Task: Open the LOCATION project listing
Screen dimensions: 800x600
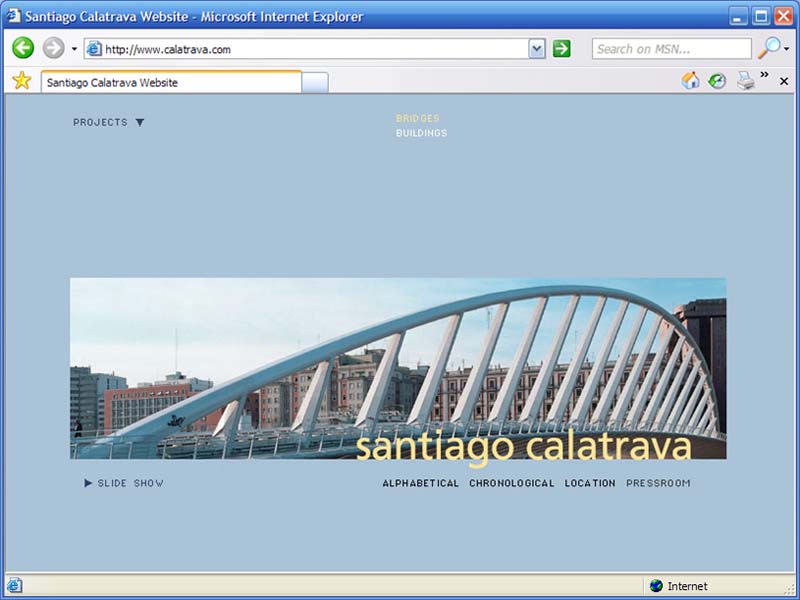Action: (590, 483)
